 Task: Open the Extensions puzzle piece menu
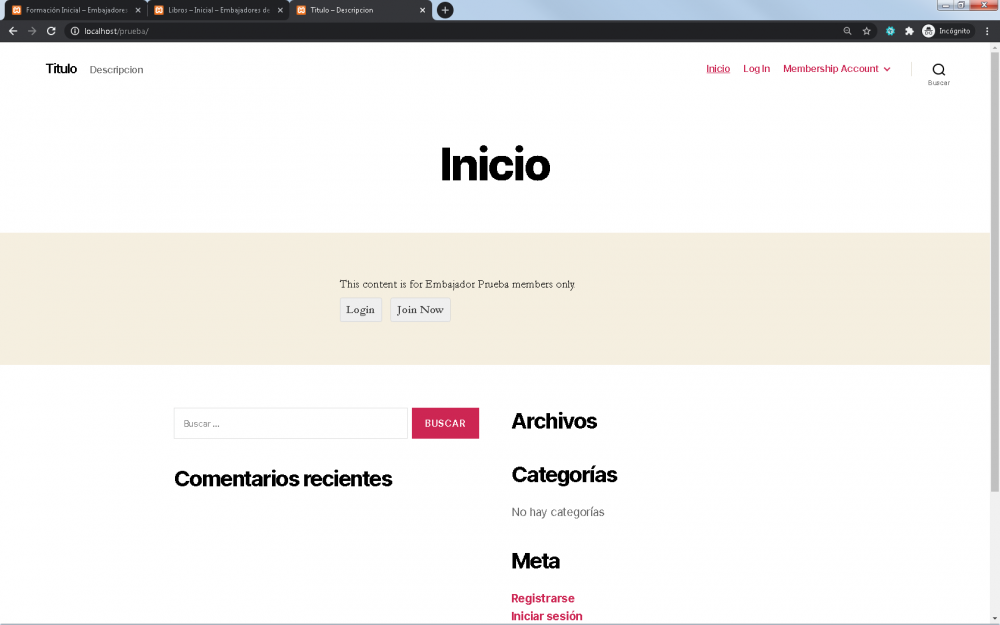909,31
